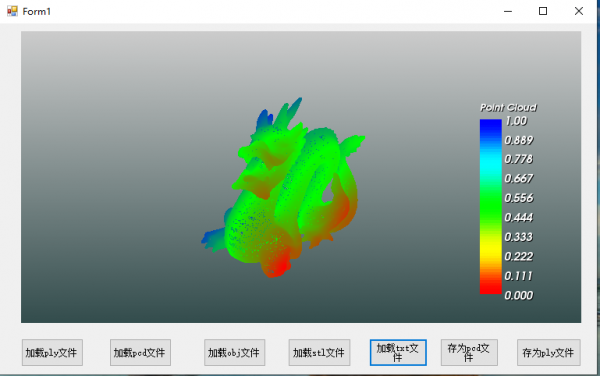Open an stl file via 加载stl文件
This screenshot has height=376, width=600.
point(320,352)
